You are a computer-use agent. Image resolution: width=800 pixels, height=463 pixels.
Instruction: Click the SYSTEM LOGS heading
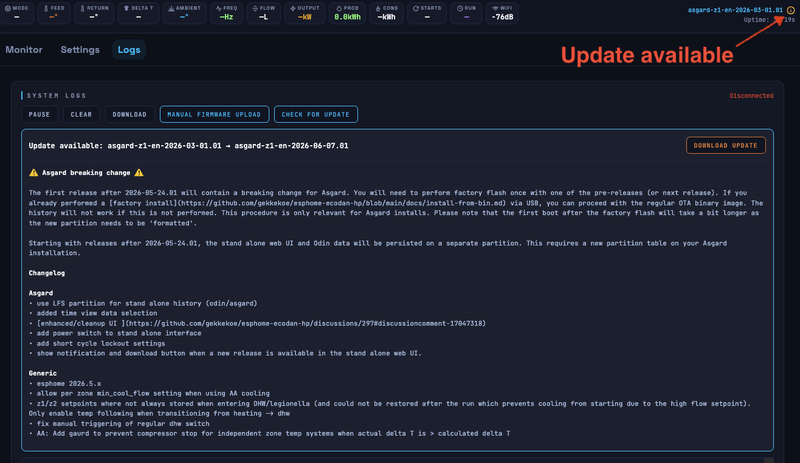point(57,95)
